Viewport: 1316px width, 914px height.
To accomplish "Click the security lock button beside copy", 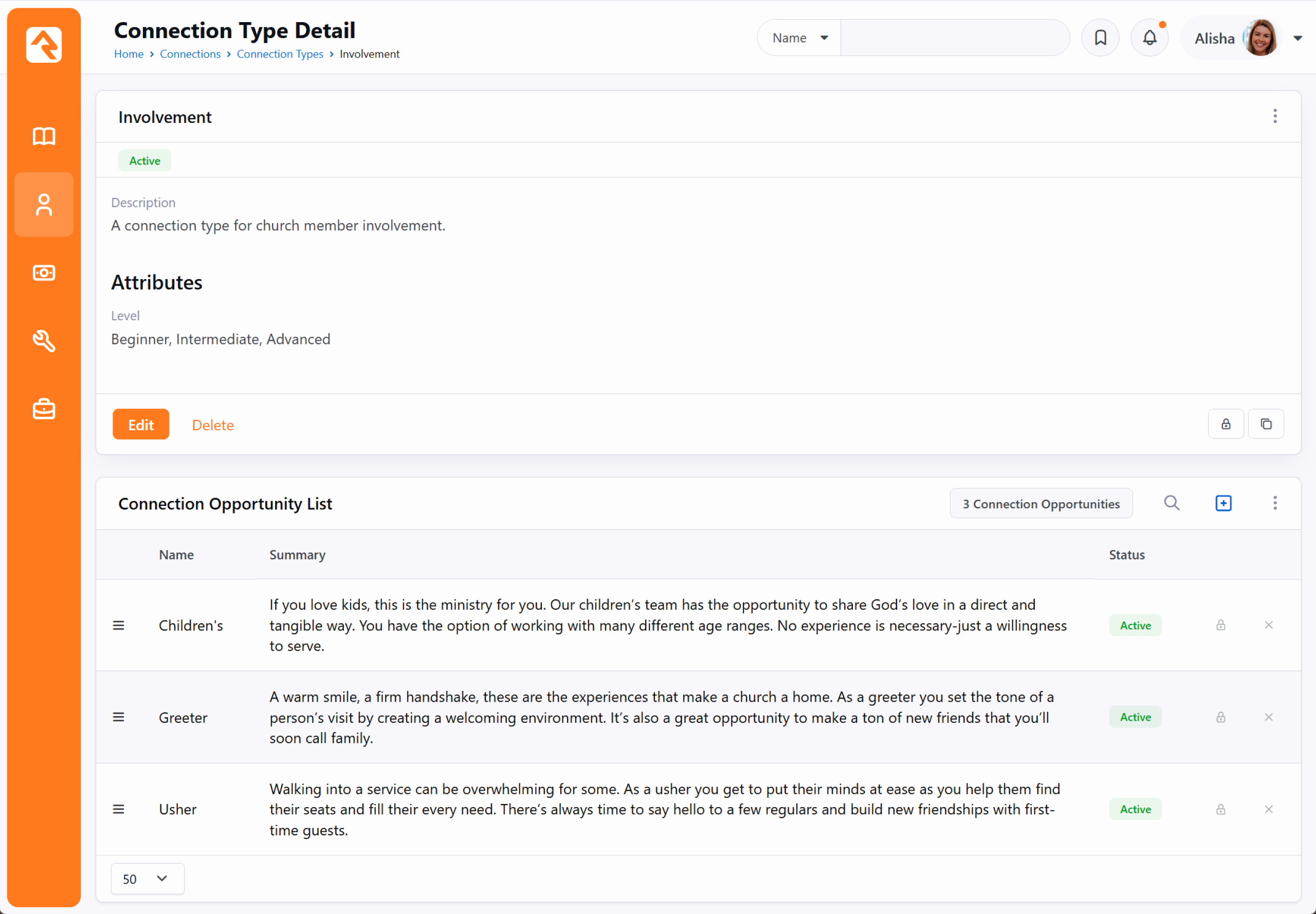I will click(1226, 424).
